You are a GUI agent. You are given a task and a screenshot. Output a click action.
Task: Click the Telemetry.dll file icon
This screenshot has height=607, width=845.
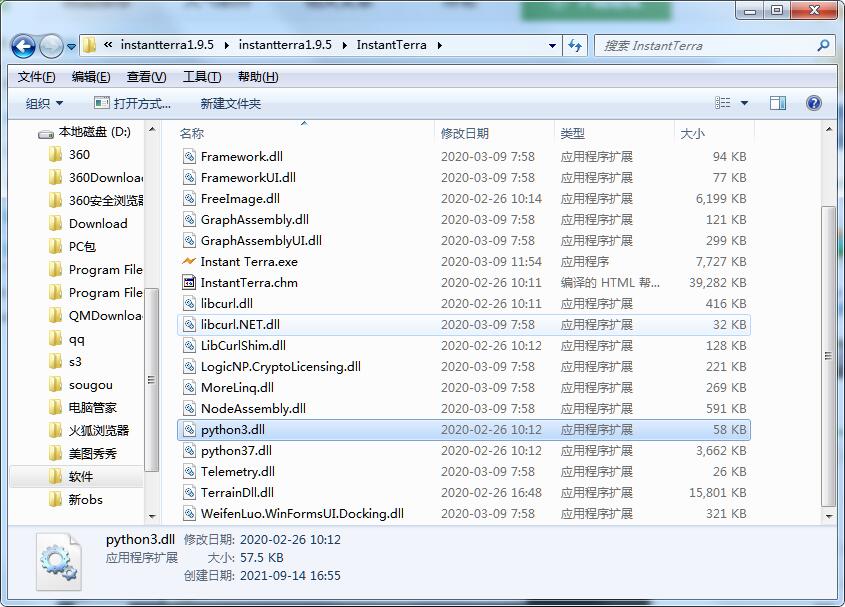pyautogui.click(x=189, y=472)
